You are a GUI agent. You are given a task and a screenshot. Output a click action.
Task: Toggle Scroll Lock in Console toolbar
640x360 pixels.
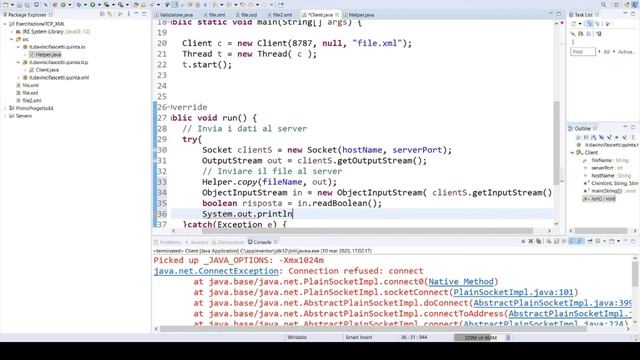click(x=556, y=241)
